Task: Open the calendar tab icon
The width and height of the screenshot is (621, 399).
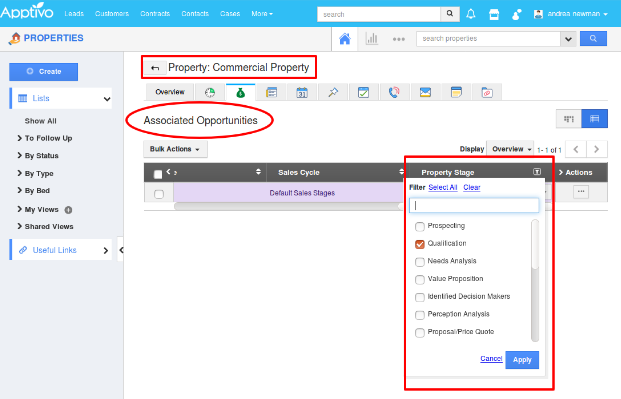Action: pyautogui.click(x=302, y=92)
